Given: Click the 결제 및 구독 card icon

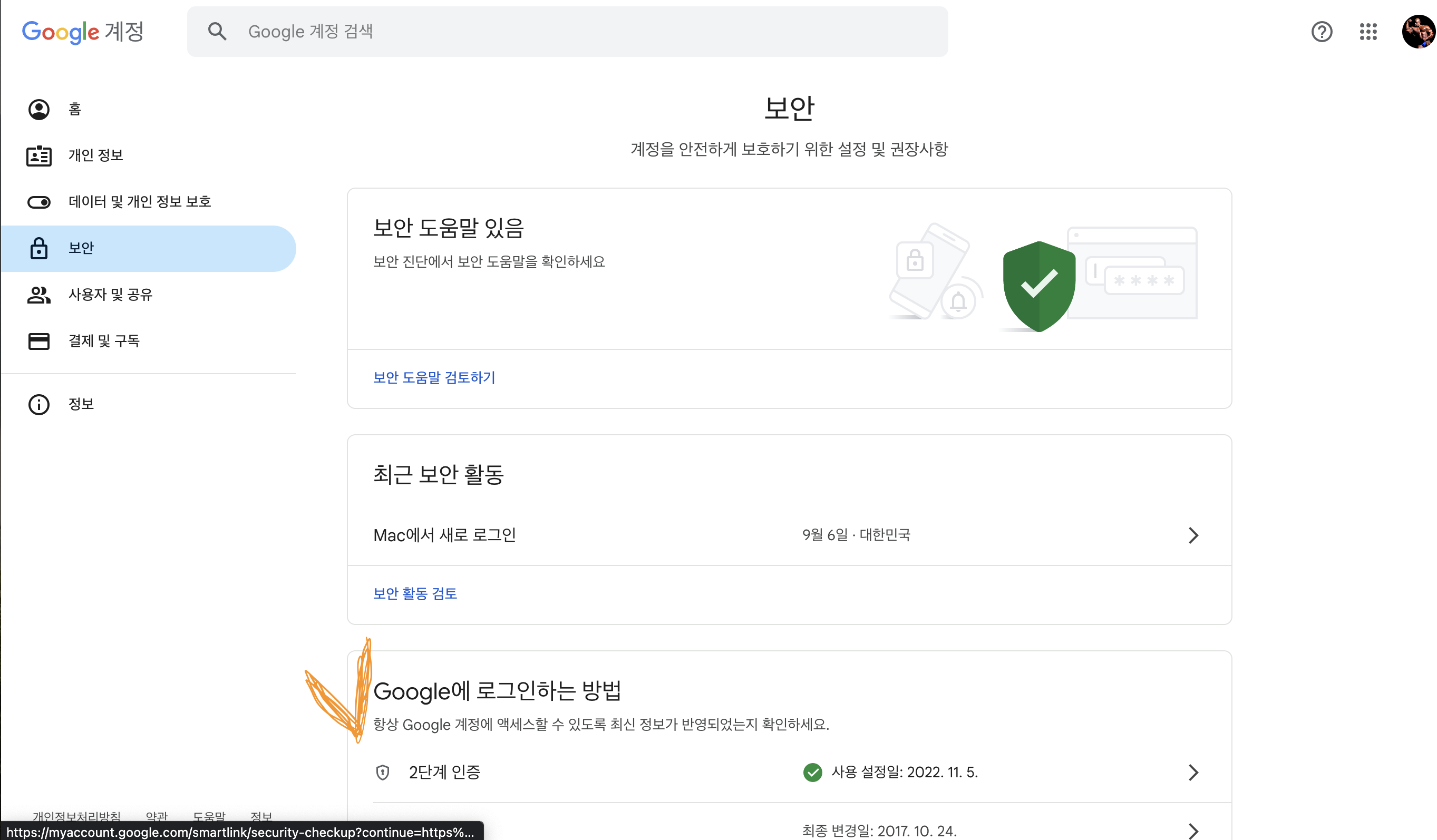Looking at the screenshot, I should (x=39, y=341).
